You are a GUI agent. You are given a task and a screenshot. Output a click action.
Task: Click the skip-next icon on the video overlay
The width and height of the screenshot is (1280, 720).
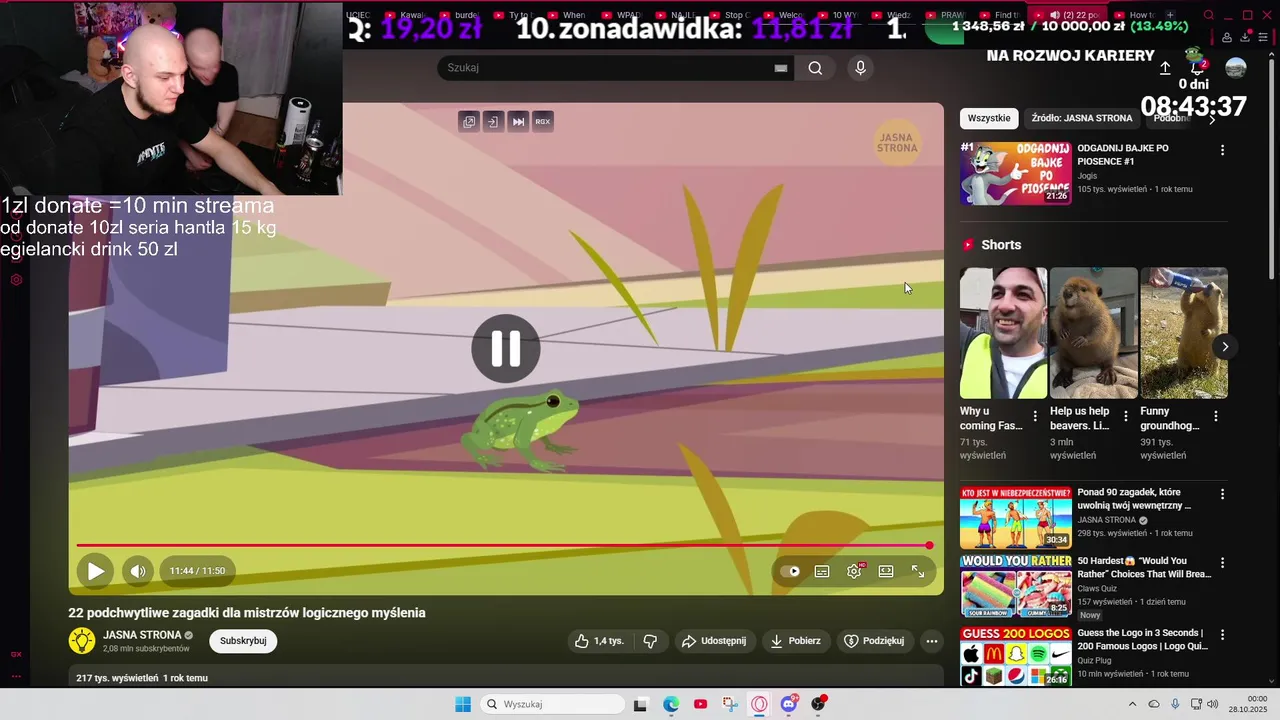click(518, 121)
